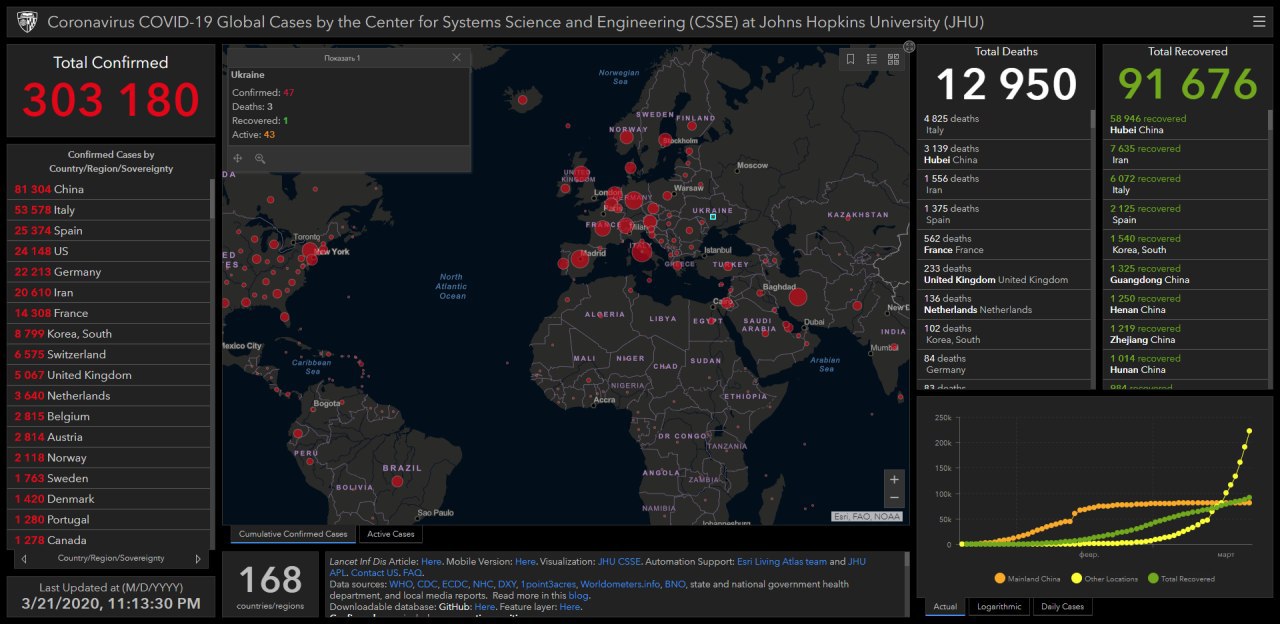Select Italy with 53 578 confirmed cases
This screenshot has height=624, width=1280.
110,210
